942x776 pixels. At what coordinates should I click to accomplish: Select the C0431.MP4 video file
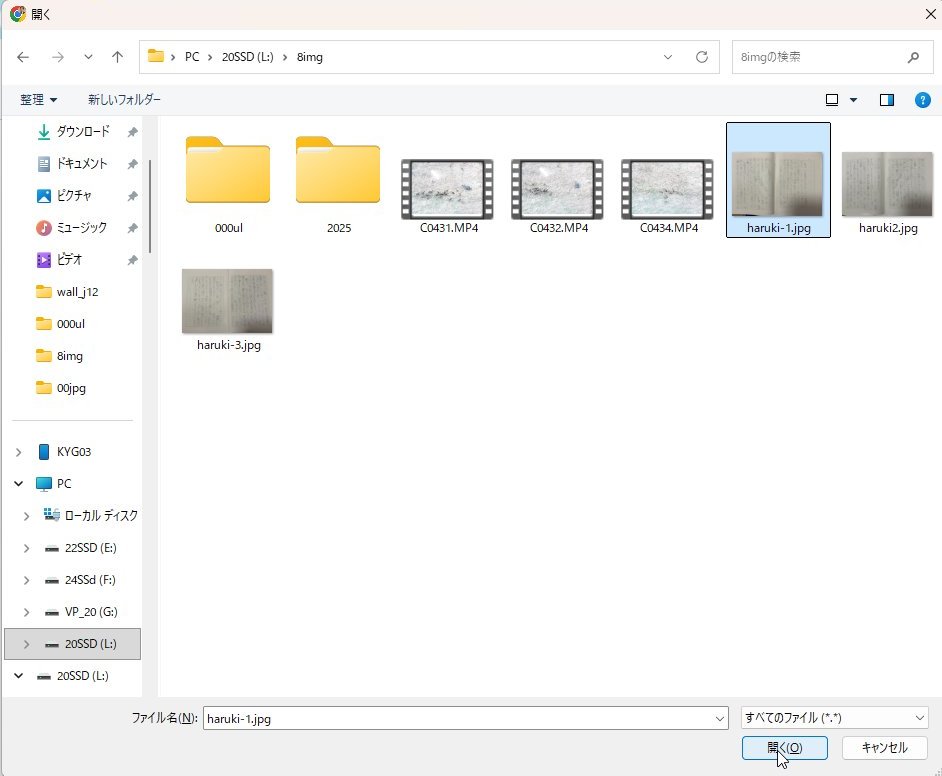pyautogui.click(x=446, y=189)
